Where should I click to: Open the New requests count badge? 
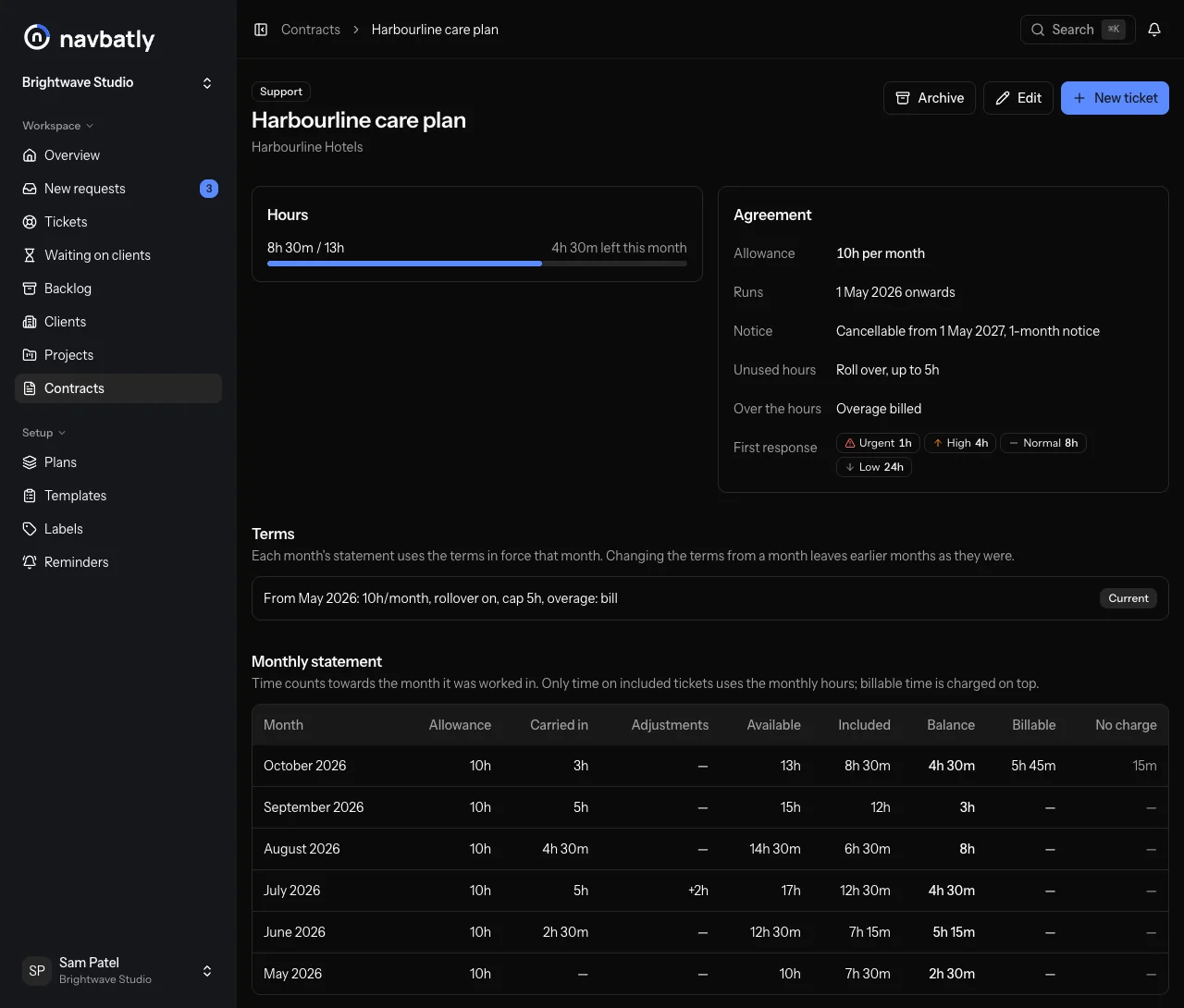[x=209, y=189]
